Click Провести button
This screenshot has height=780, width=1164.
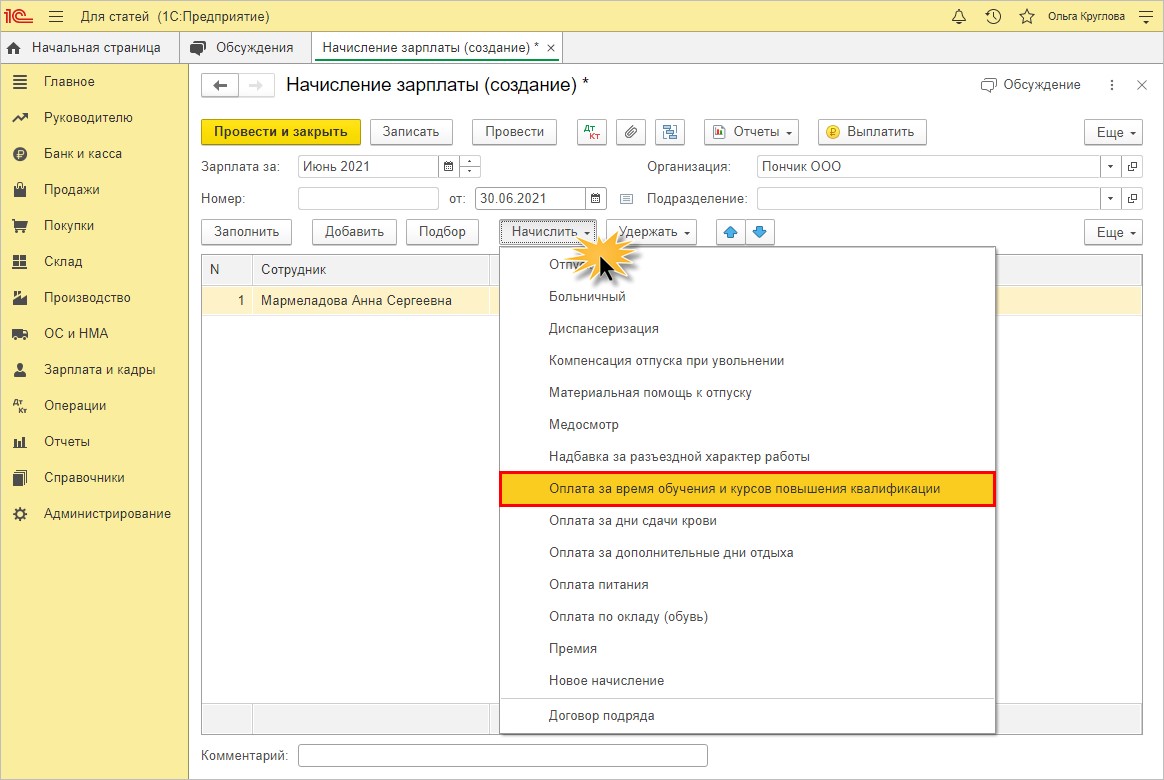point(514,132)
